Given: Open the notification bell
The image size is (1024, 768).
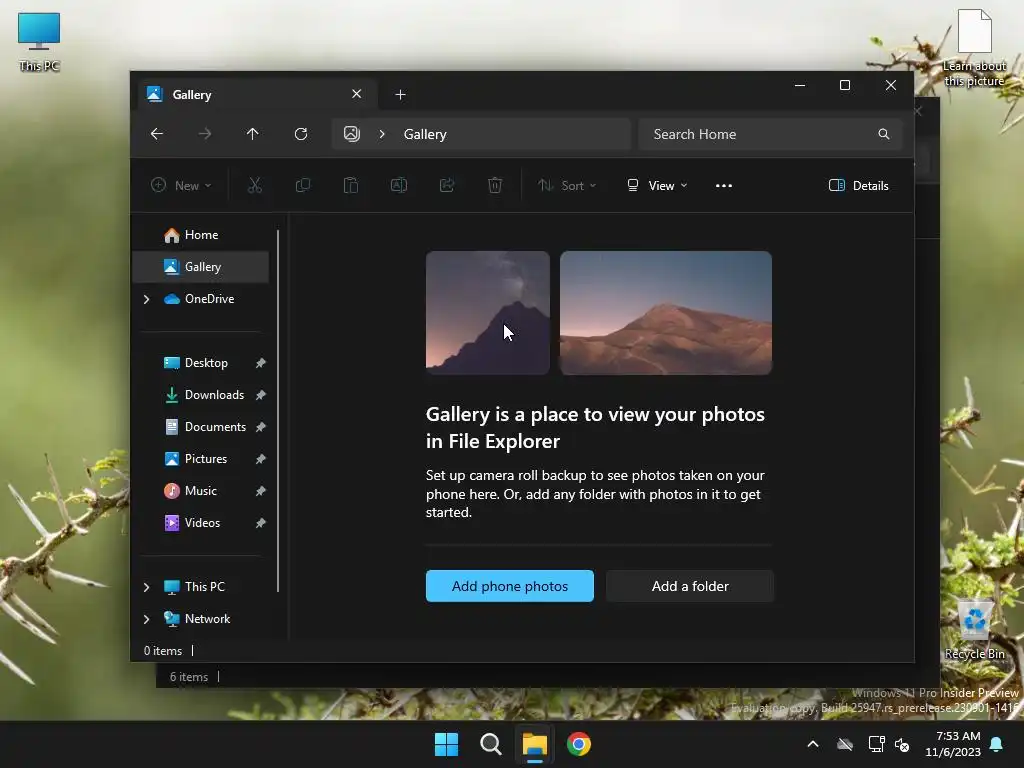Looking at the screenshot, I should [997, 744].
